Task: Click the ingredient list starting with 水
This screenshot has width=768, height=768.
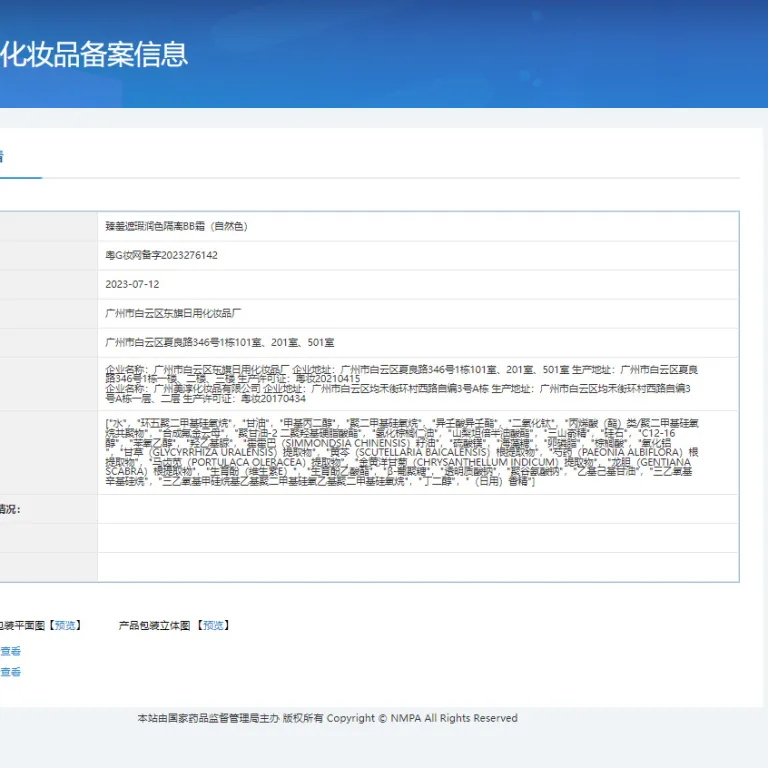Action: pos(402,452)
